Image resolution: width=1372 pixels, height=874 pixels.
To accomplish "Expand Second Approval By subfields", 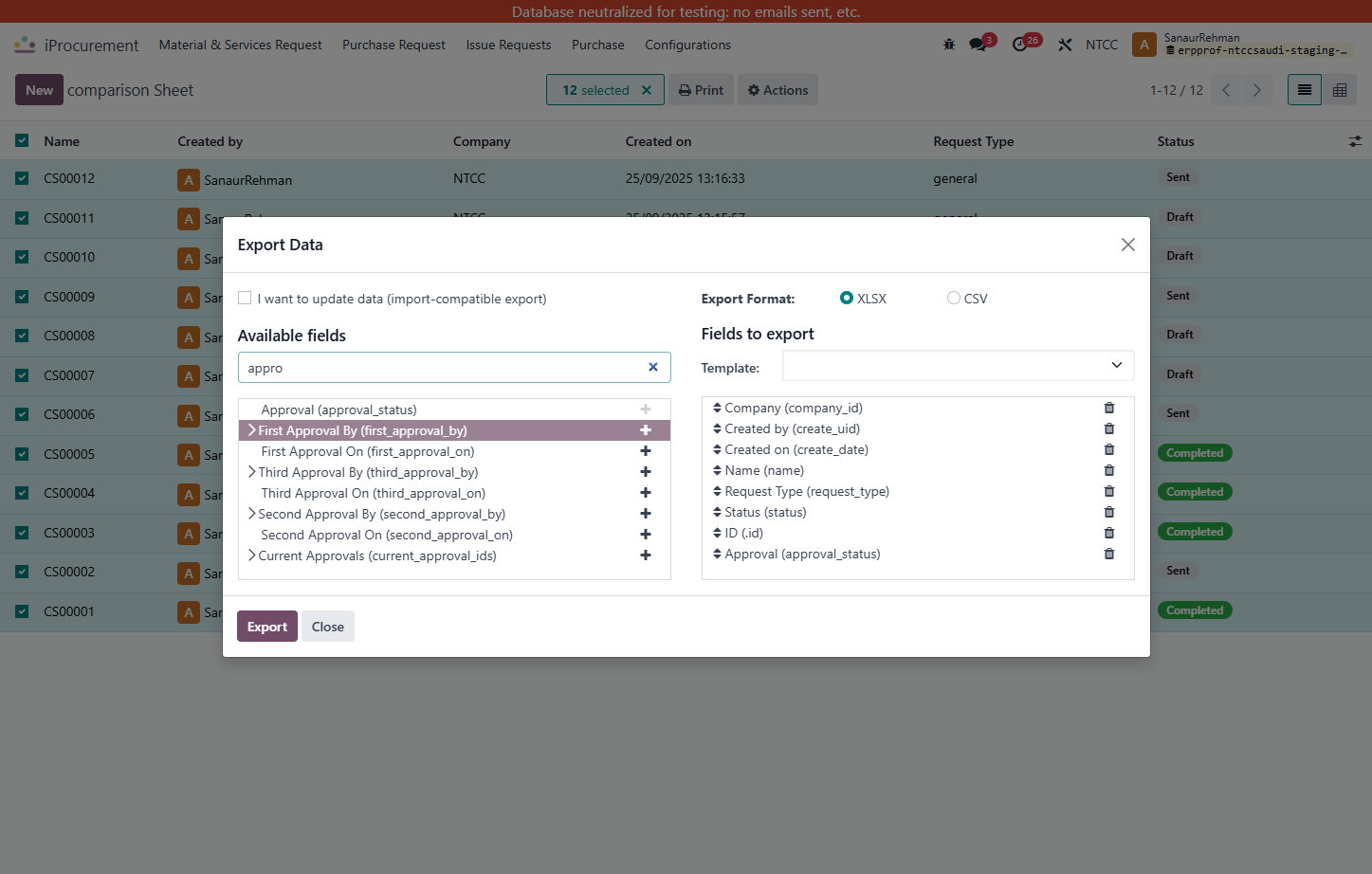I will (x=251, y=514).
